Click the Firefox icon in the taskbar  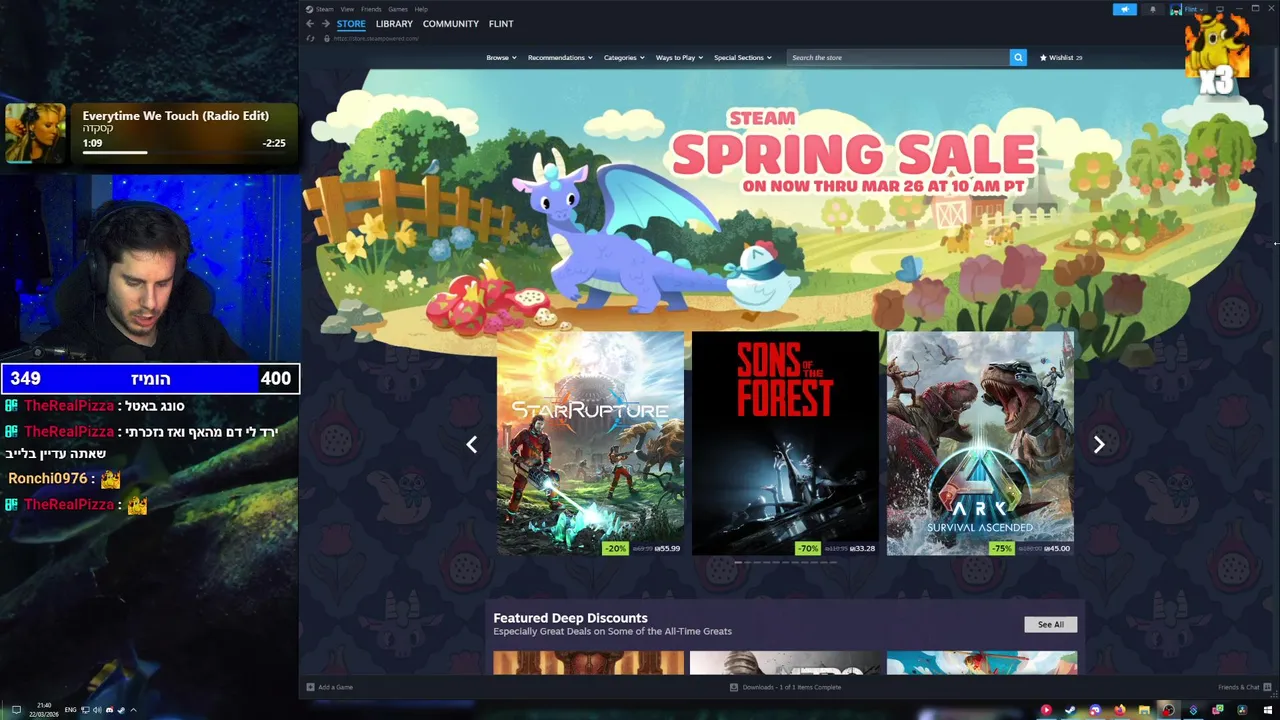[1119, 710]
